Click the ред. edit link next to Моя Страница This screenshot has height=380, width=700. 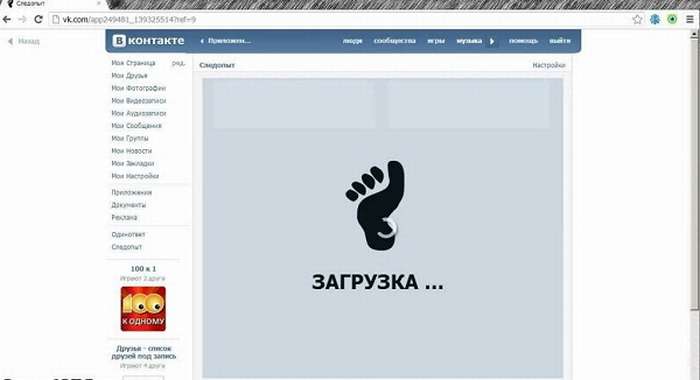pos(178,63)
